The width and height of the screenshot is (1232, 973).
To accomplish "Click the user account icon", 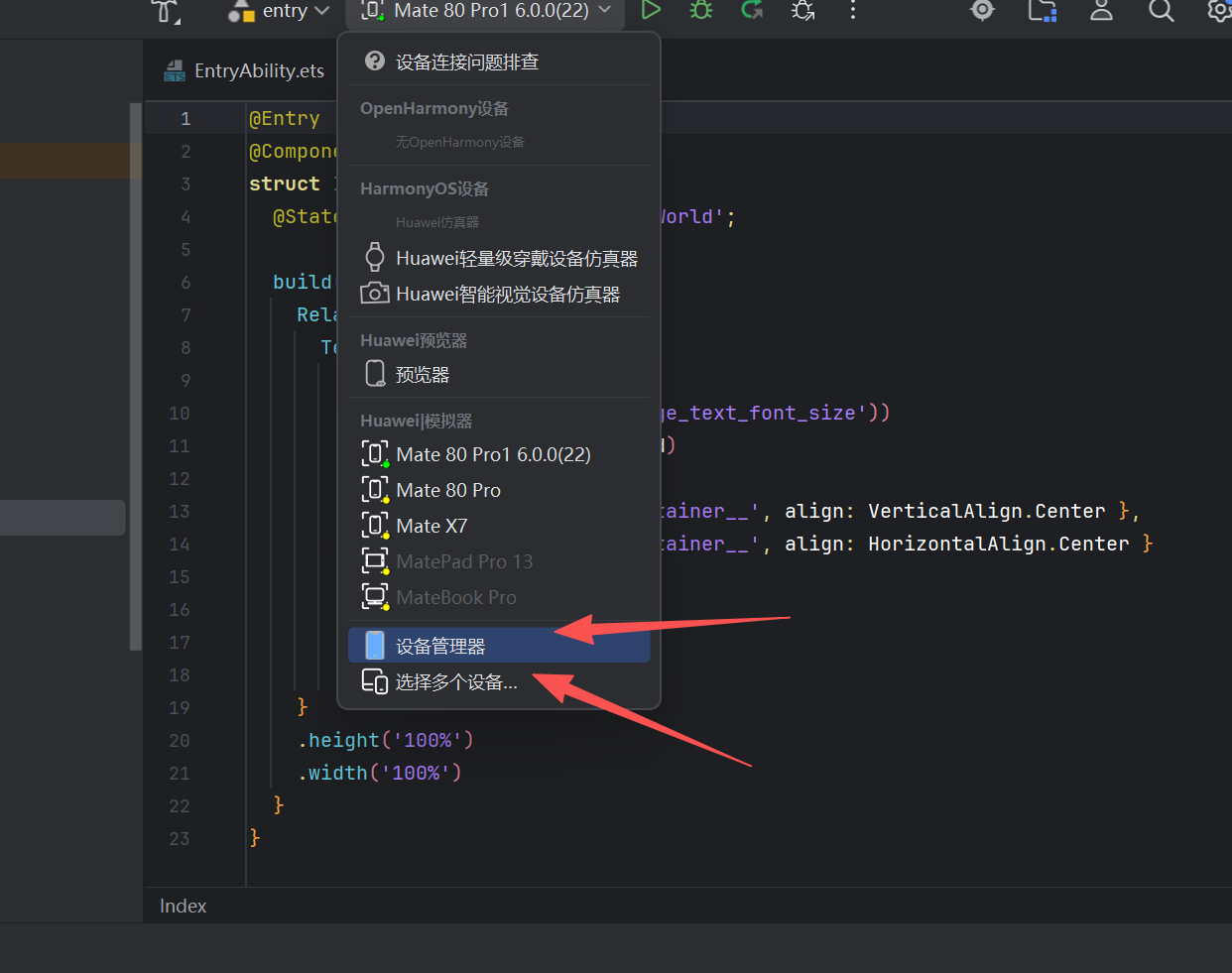I will [1101, 10].
